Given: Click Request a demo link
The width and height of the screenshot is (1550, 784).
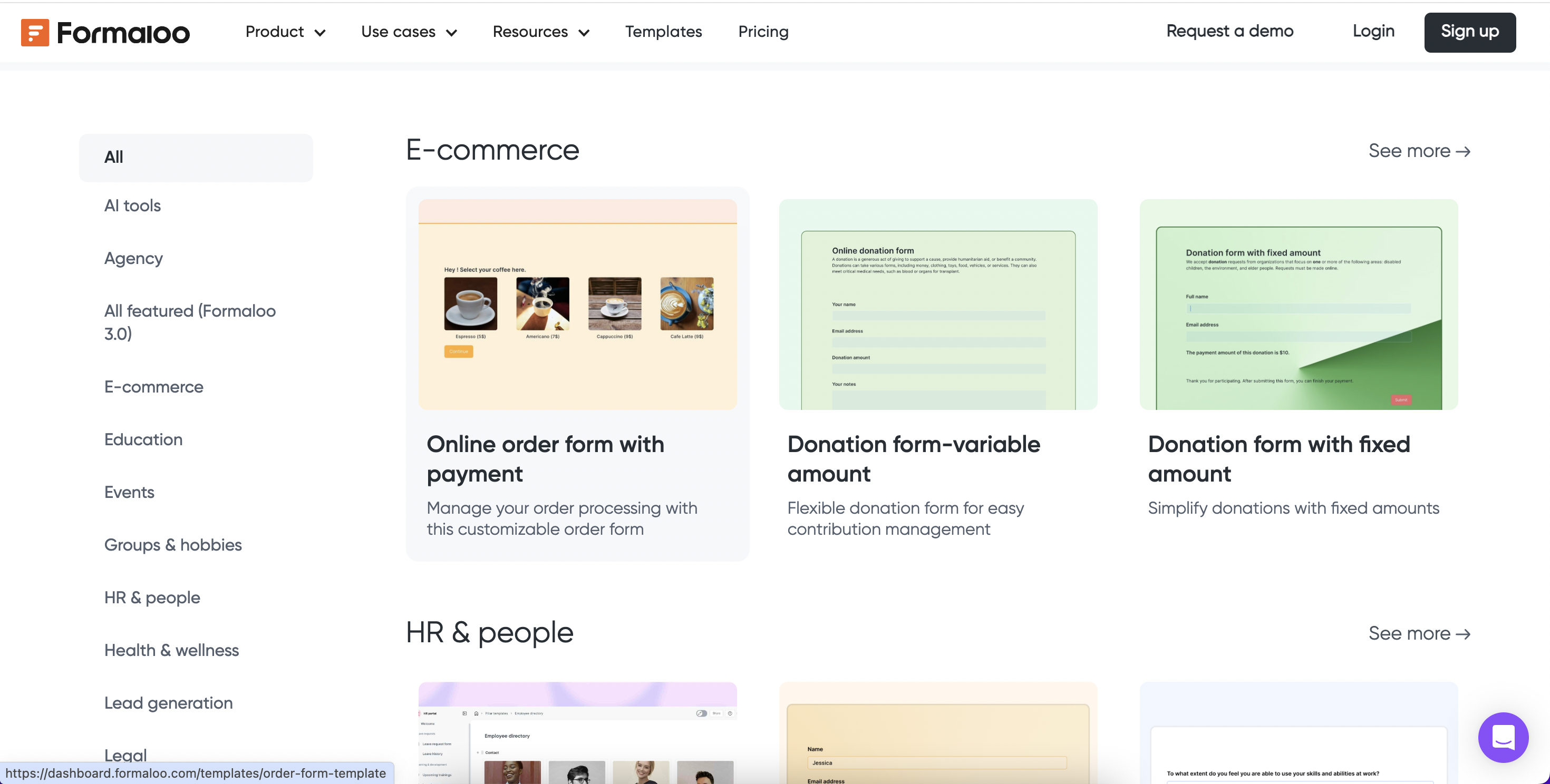Looking at the screenshot, I should 1229,31.
